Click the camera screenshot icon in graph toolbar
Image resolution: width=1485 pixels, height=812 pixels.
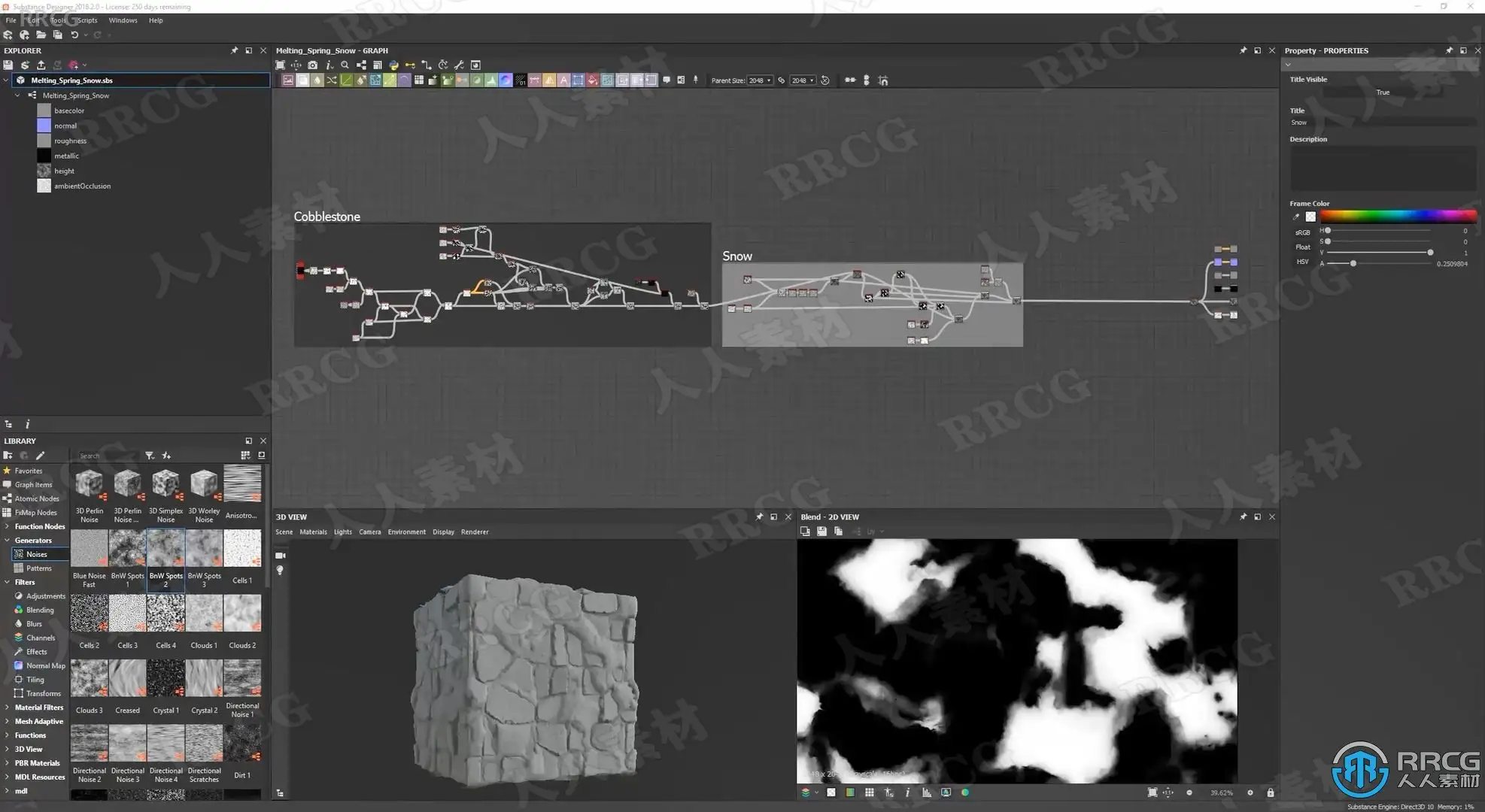pyautogui.click(x=313, y=65)
